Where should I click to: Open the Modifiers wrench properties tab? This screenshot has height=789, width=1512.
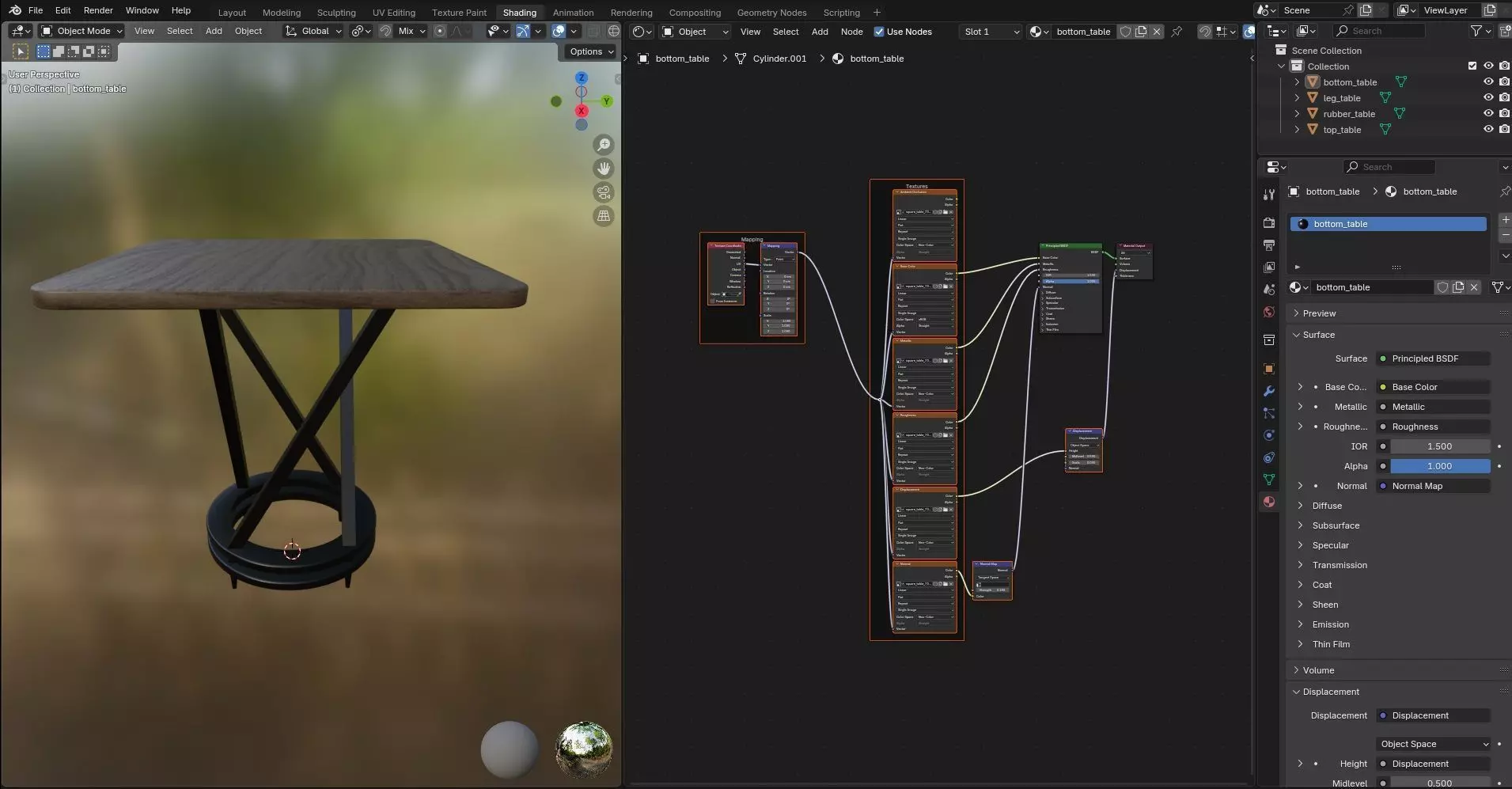point(1269,391)
